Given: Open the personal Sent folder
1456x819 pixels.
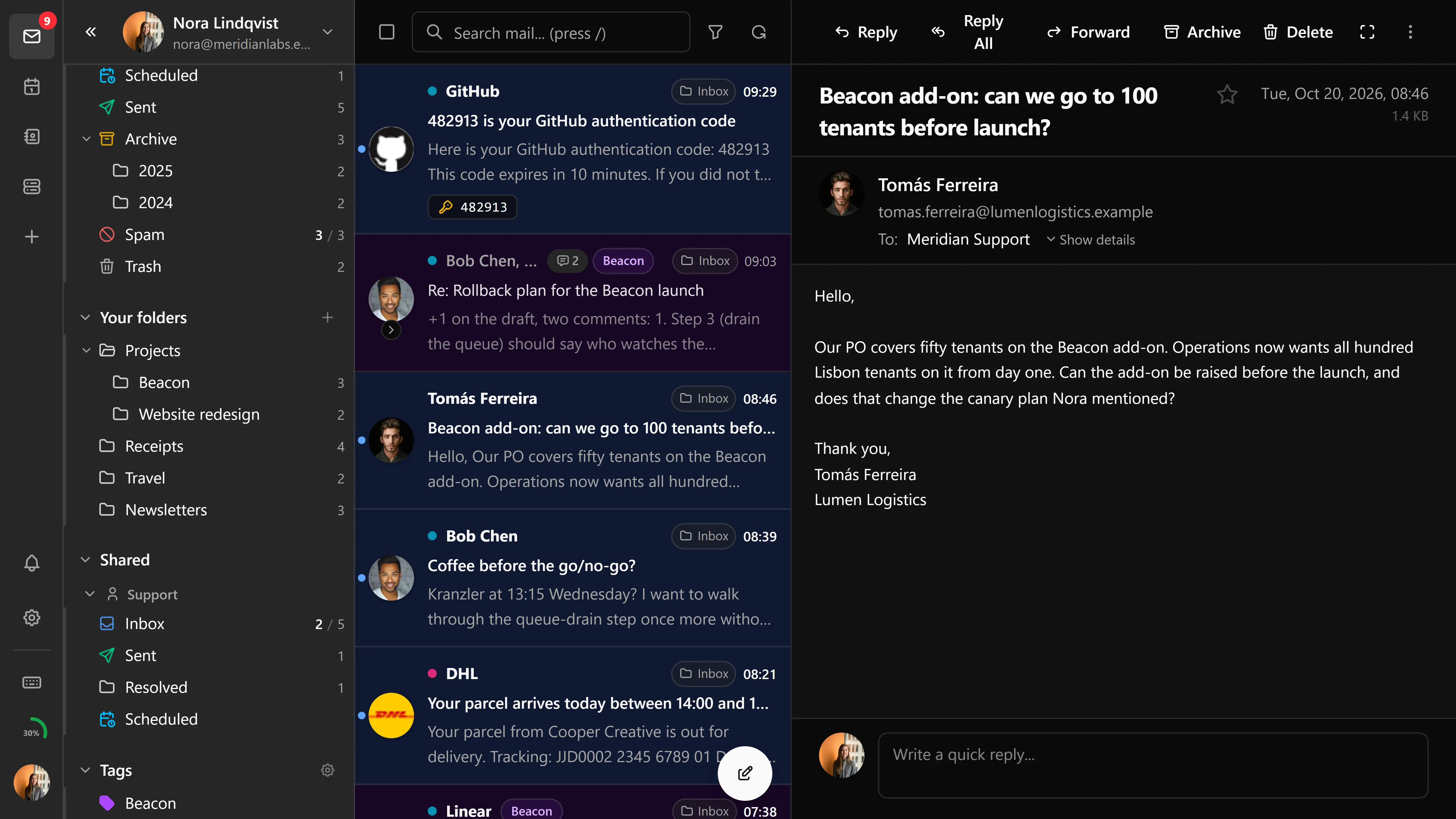Looking at the screenshot, I should tap(209, 107).
